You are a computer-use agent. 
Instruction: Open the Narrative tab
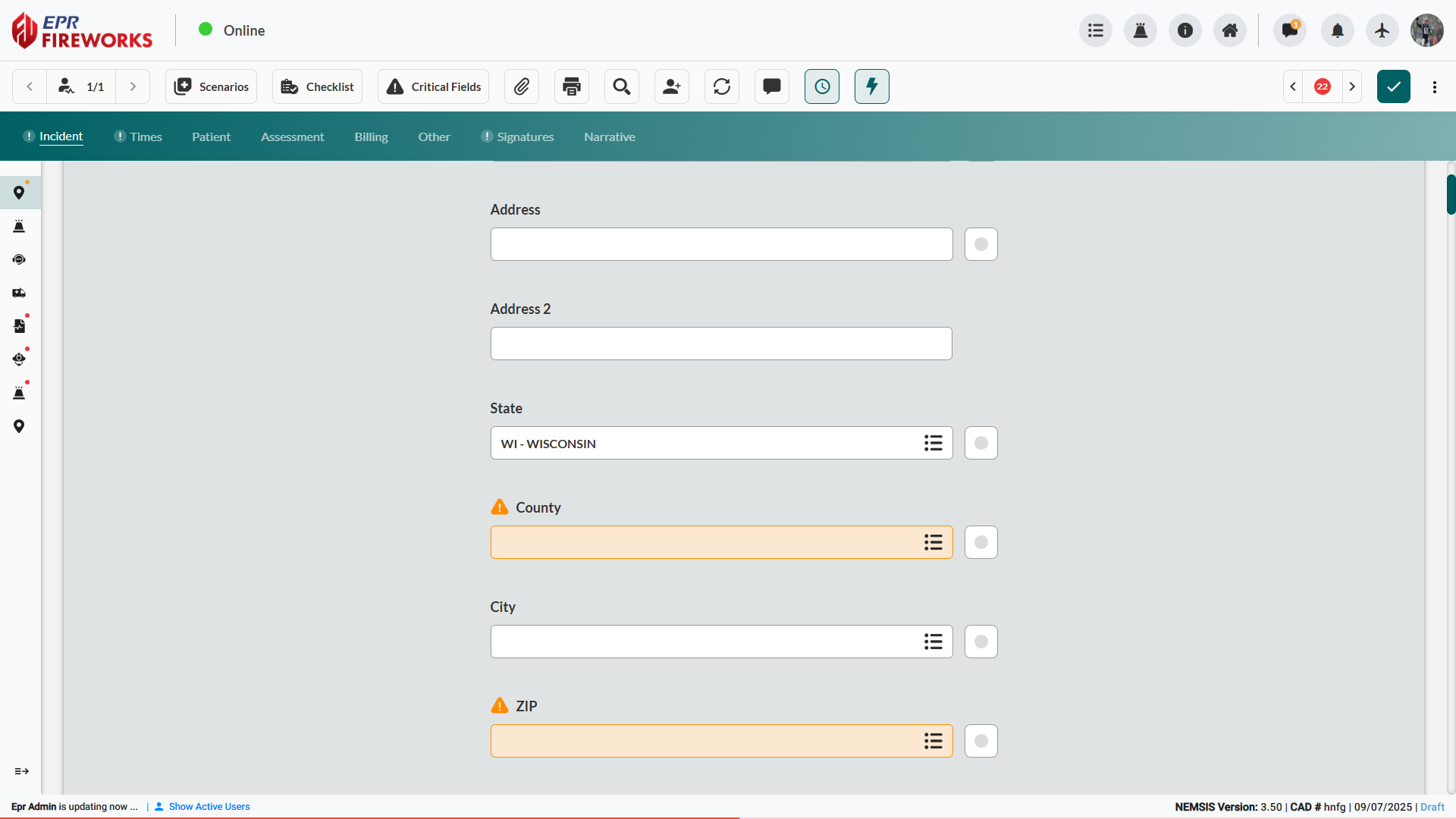(610, 136)
